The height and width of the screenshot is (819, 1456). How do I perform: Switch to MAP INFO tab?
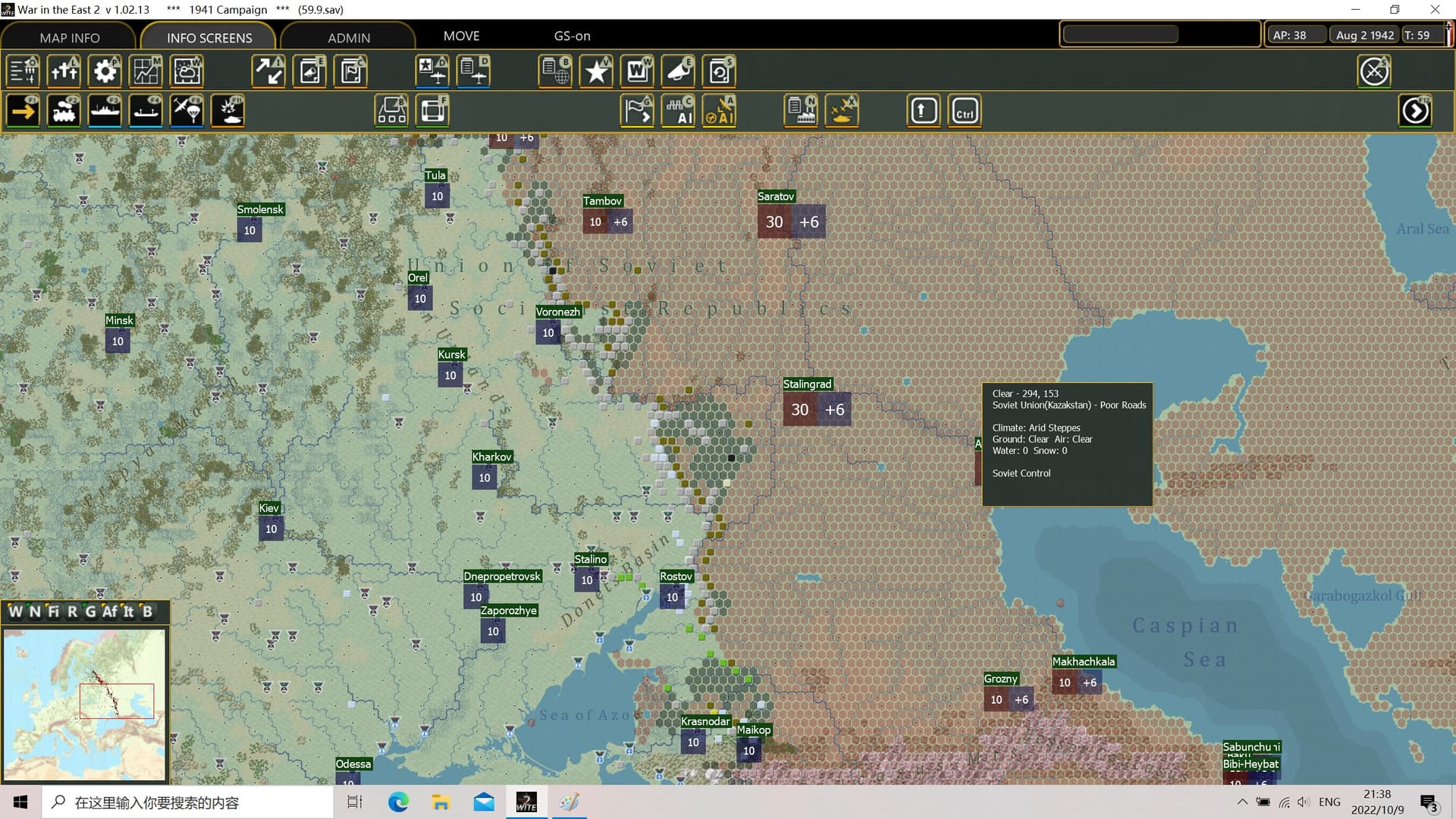point(69,37)
